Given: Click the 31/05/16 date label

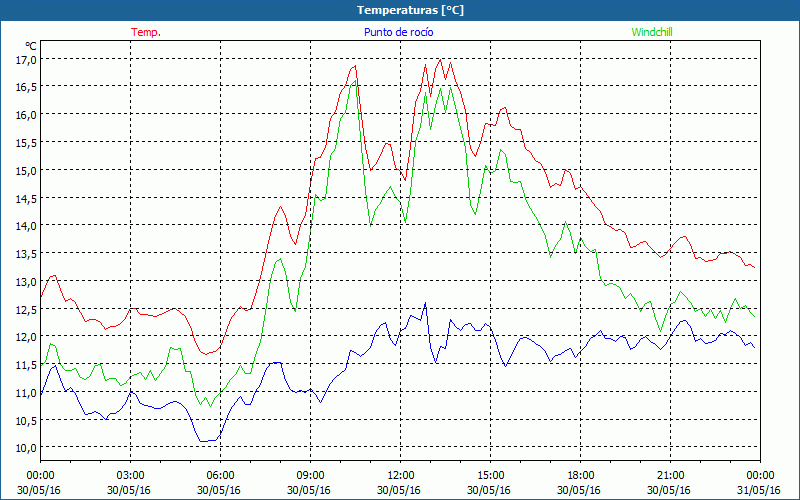Looking at the screenshot, I should 758,490.
